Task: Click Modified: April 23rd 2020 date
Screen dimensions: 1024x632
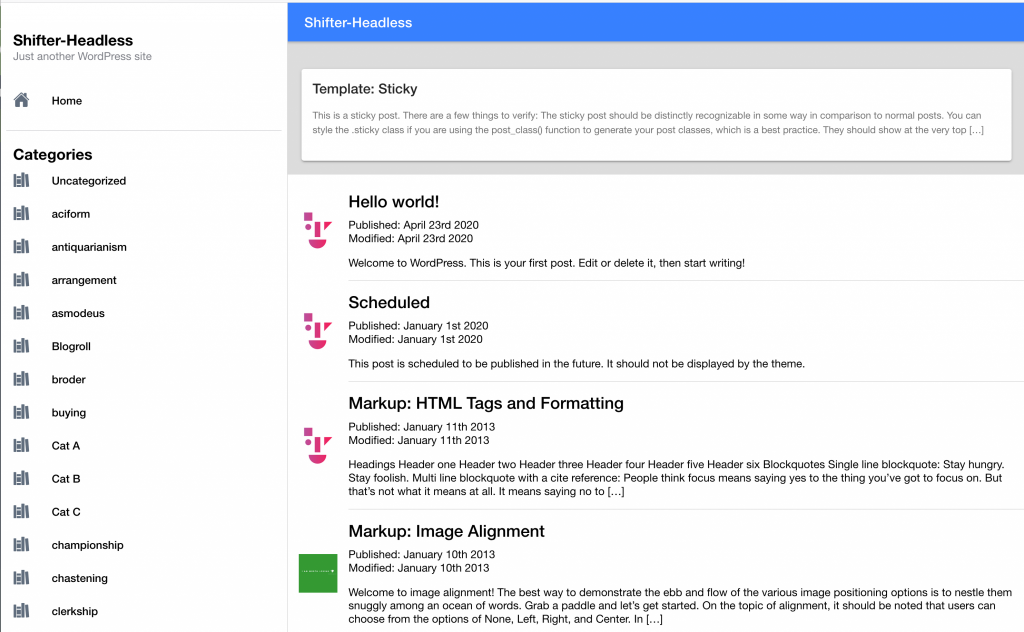Action: (x=411, y=239)
